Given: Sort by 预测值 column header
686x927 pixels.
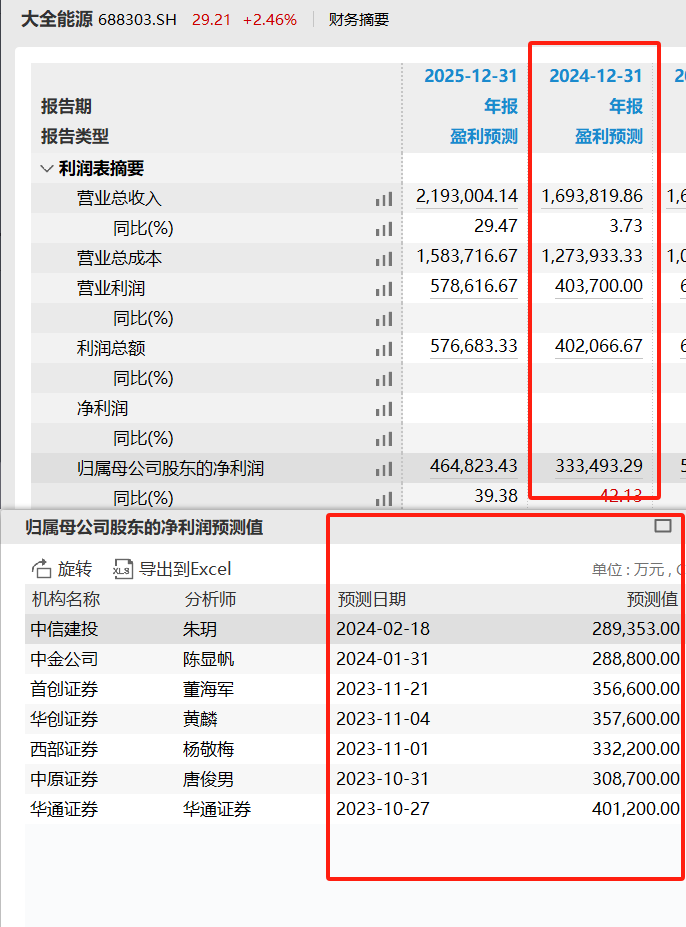Looking at the screenshot, I should click(x=652, y=599).
